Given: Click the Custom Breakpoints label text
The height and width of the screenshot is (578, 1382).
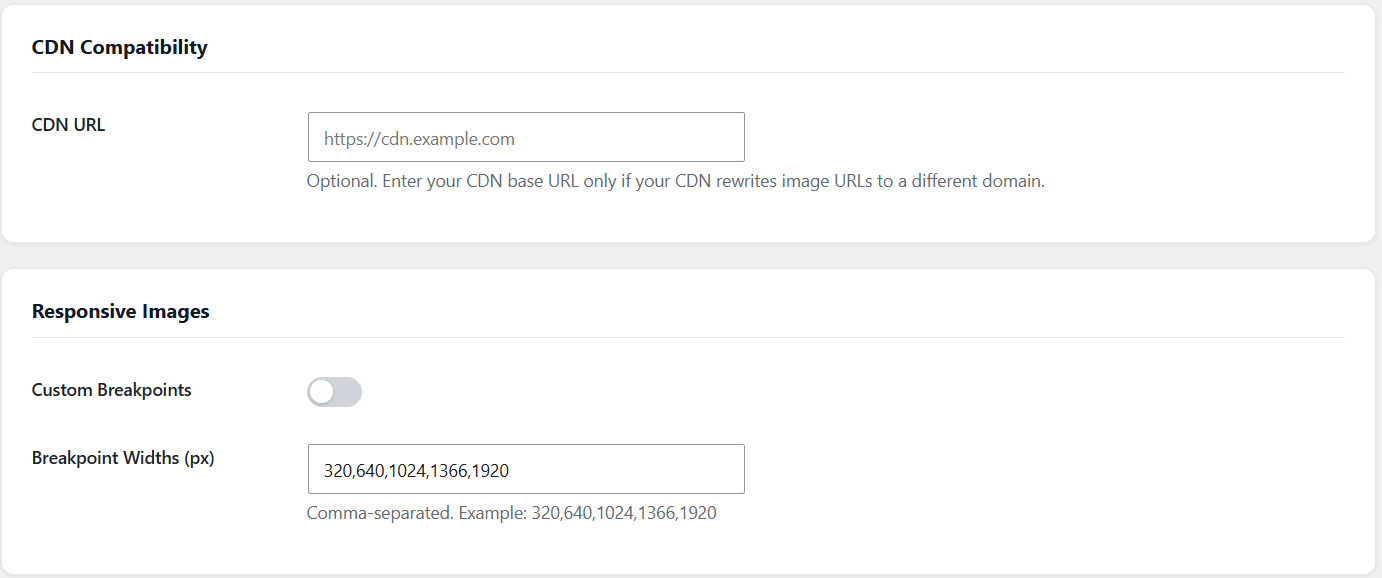Looking at the screenshot, I should point(112,390).
